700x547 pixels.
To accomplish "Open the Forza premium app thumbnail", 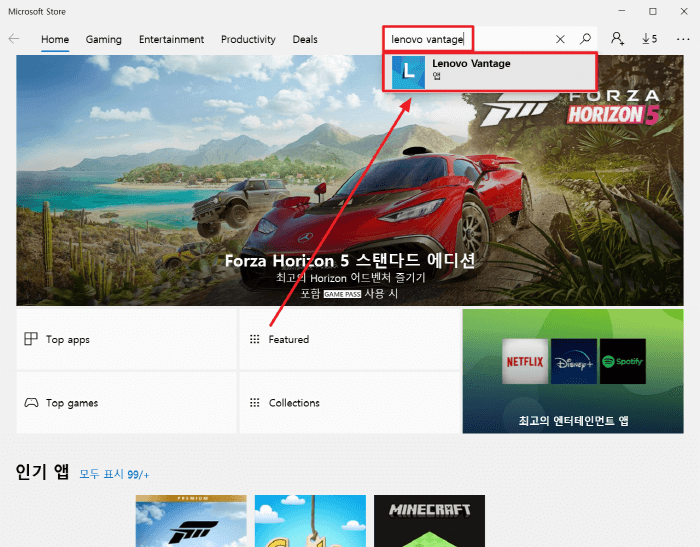I will click(191, 521).
